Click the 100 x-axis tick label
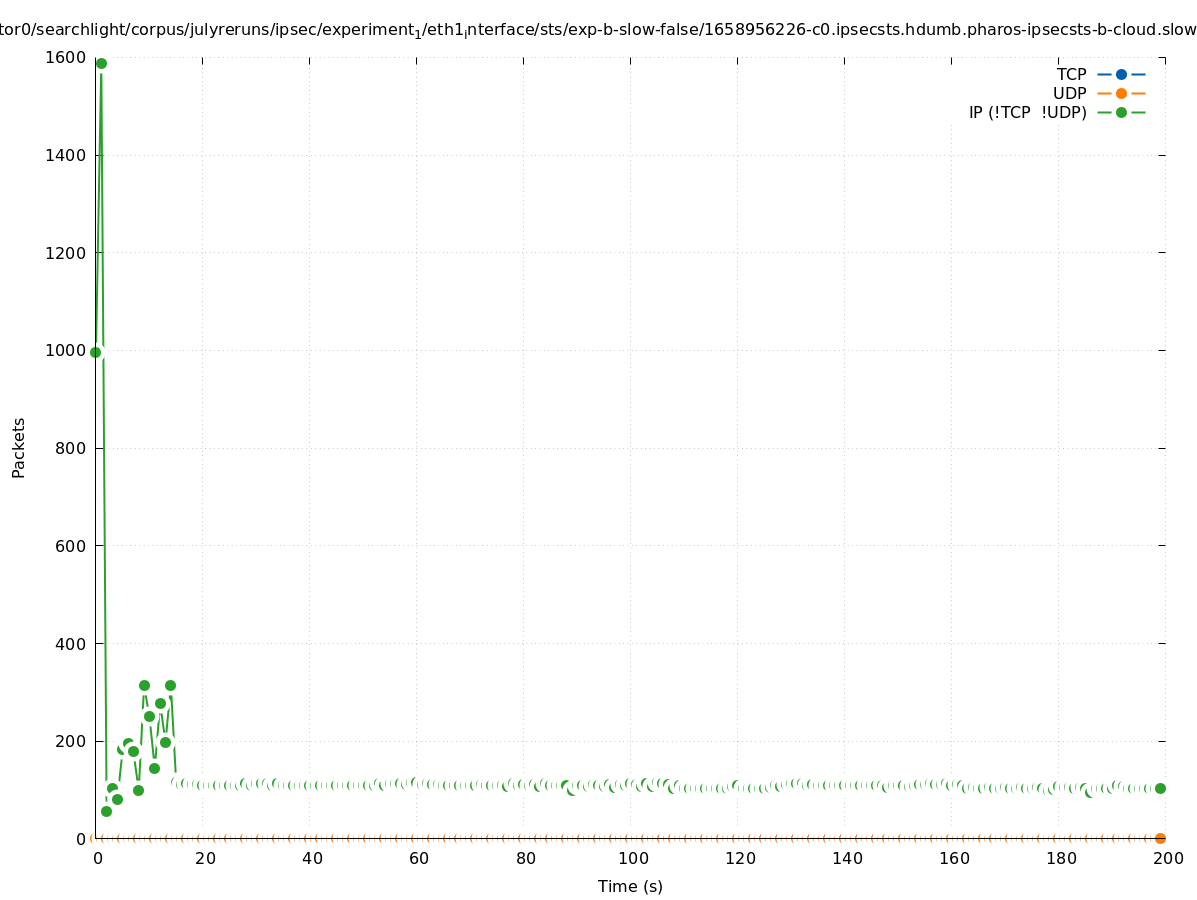The height and width of the screenshot is (900, 1197). [632, 858]
